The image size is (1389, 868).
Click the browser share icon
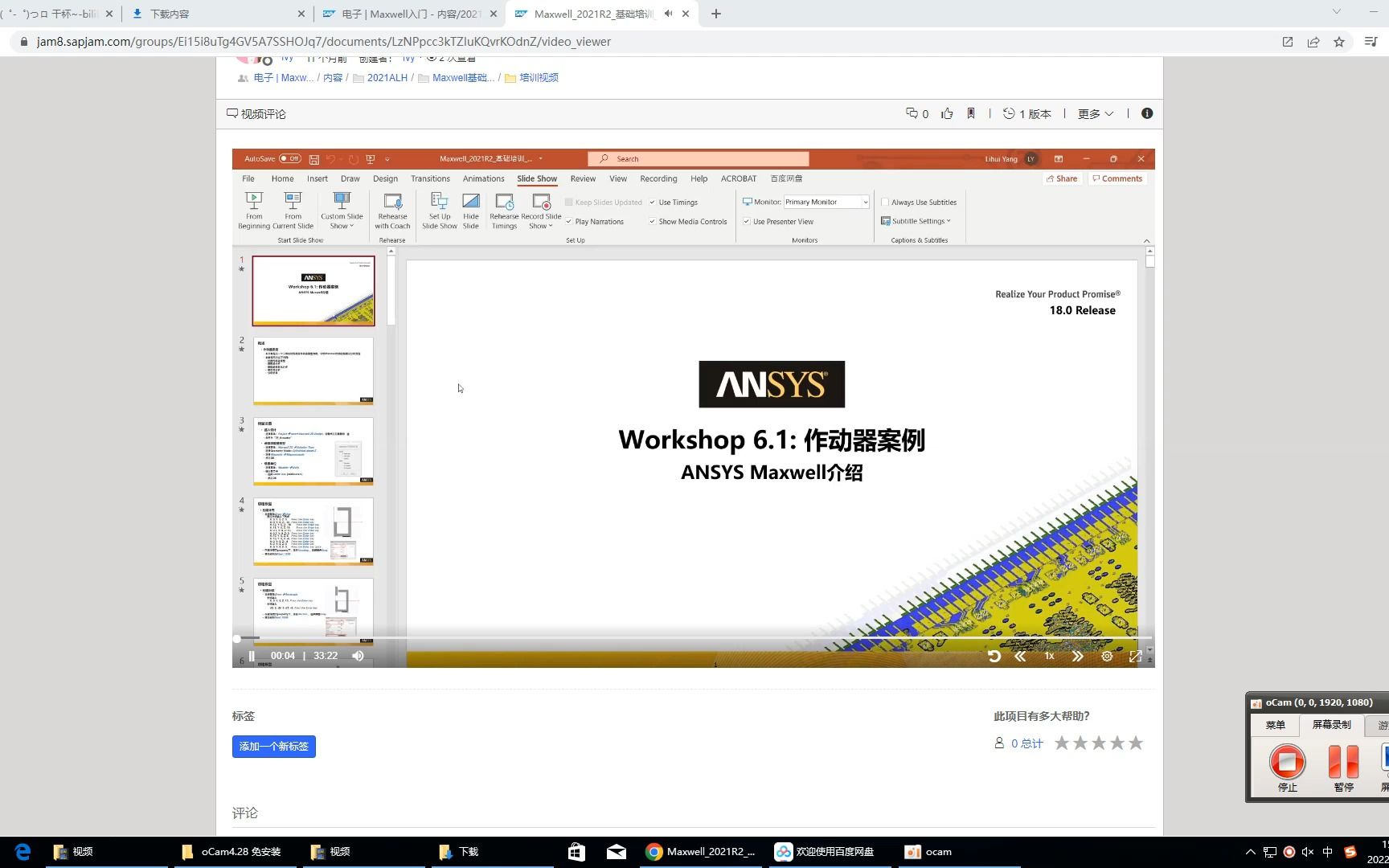1313,42
